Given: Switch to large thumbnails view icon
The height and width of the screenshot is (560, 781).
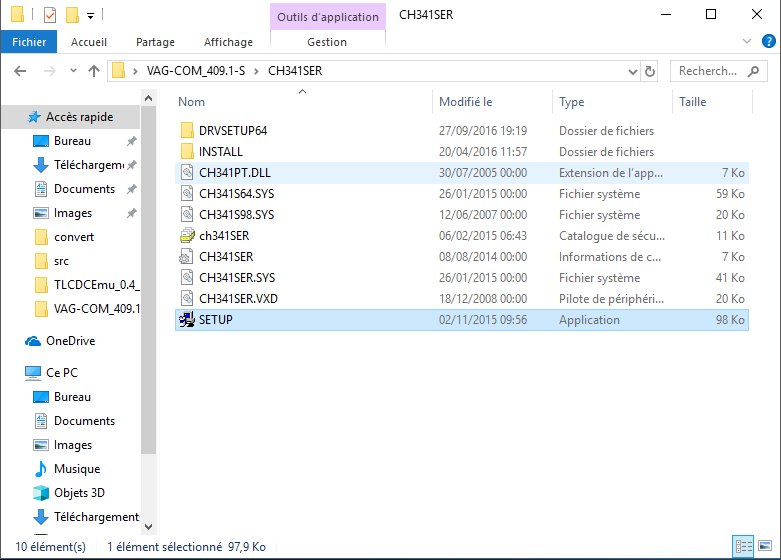Looking at the screenshot, I should click(x=765, y=547).
